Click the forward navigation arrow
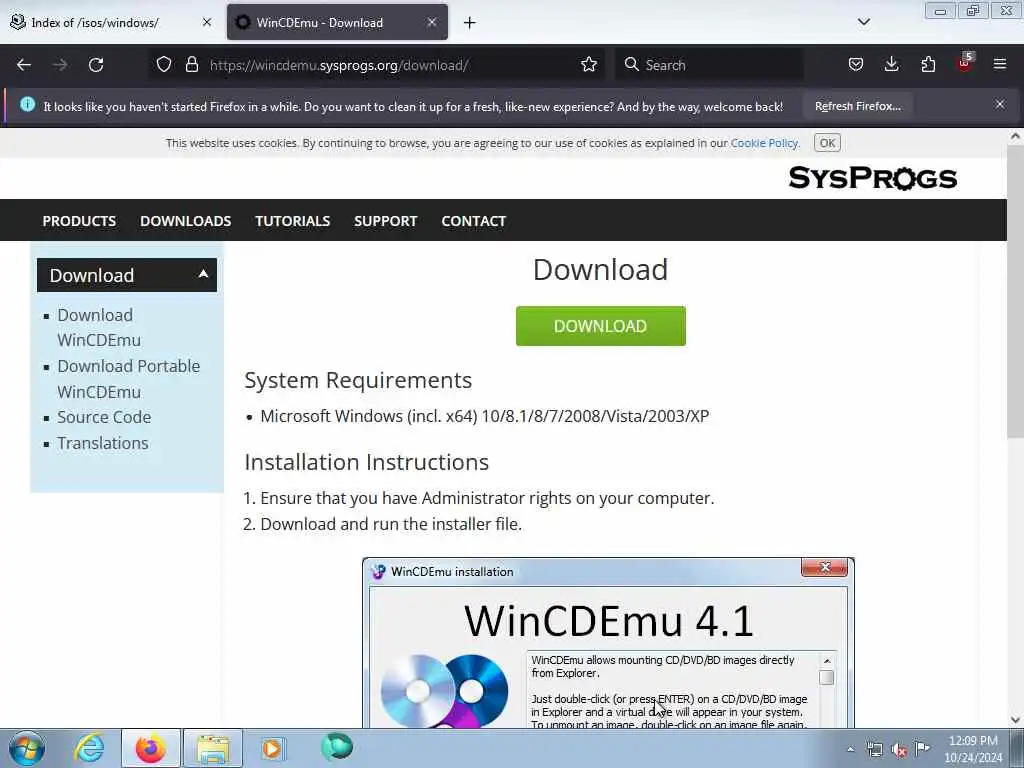This screenshot has height=768, width=1024. point(60,65)
